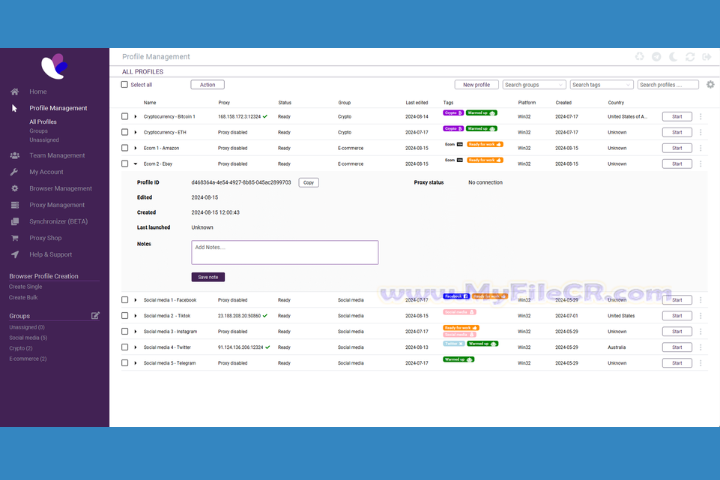Click the Proxy Management list icon
Screen dimensions: 720x480
pyautogui.click(x=15, y=205)
